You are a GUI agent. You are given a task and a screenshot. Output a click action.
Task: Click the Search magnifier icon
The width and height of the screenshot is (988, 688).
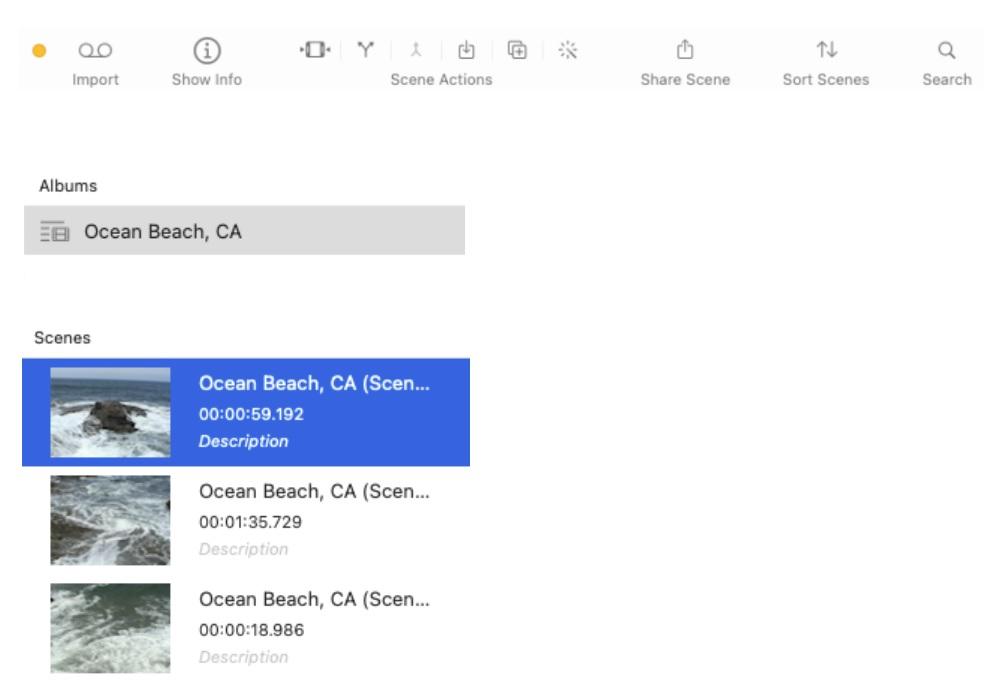(x=946, y=50)
